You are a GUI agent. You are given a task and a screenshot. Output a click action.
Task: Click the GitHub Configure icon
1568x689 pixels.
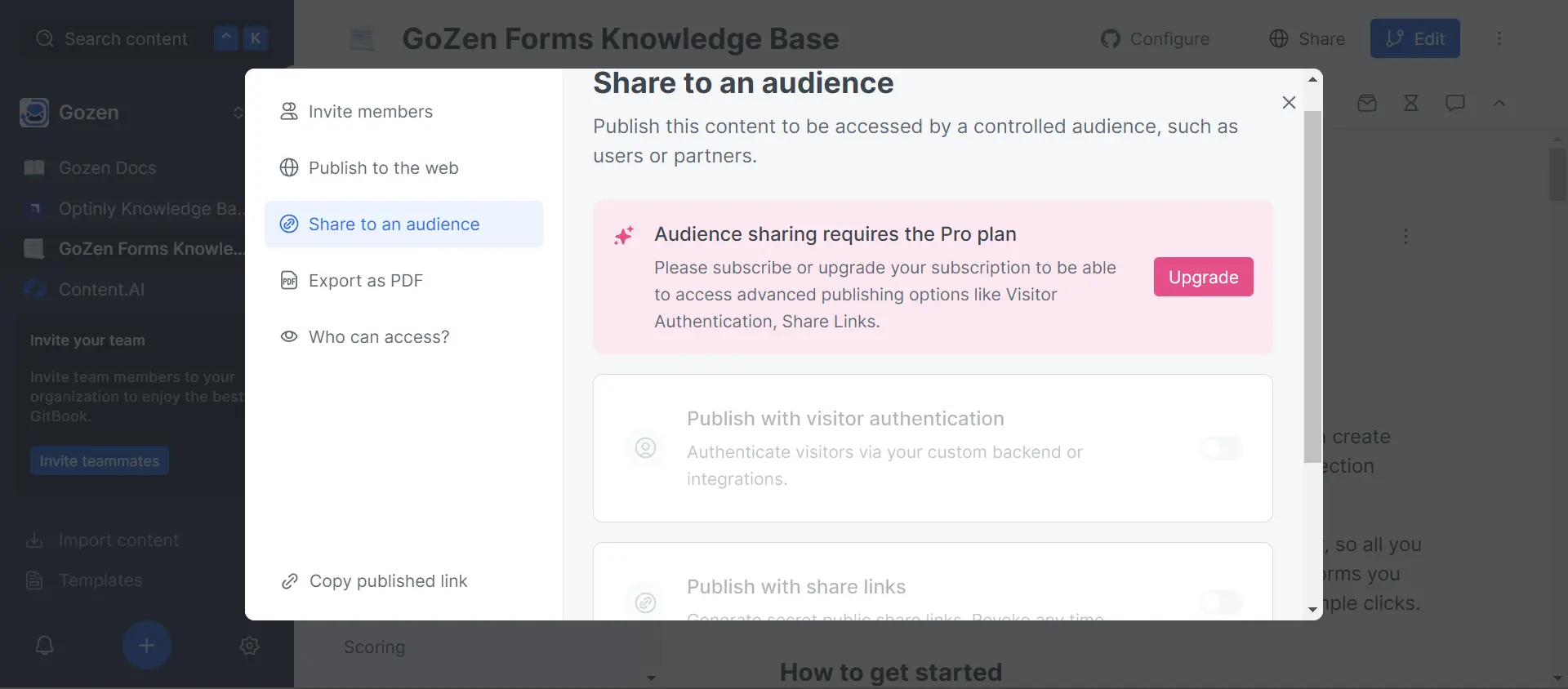coord(1111,38)
